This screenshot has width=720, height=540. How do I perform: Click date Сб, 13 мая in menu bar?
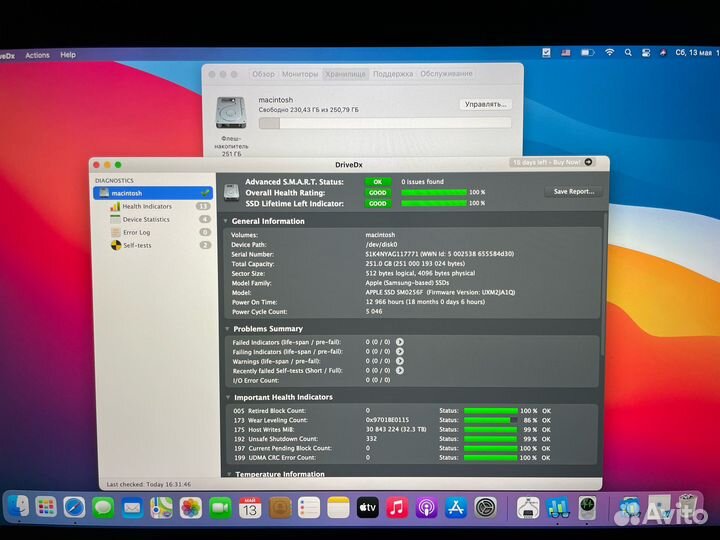pos(693,53)
